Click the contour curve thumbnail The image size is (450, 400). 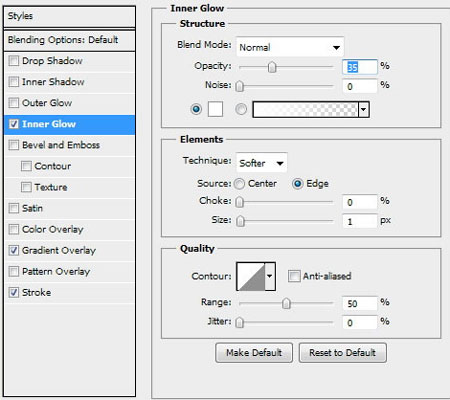[x=251, y=276]
